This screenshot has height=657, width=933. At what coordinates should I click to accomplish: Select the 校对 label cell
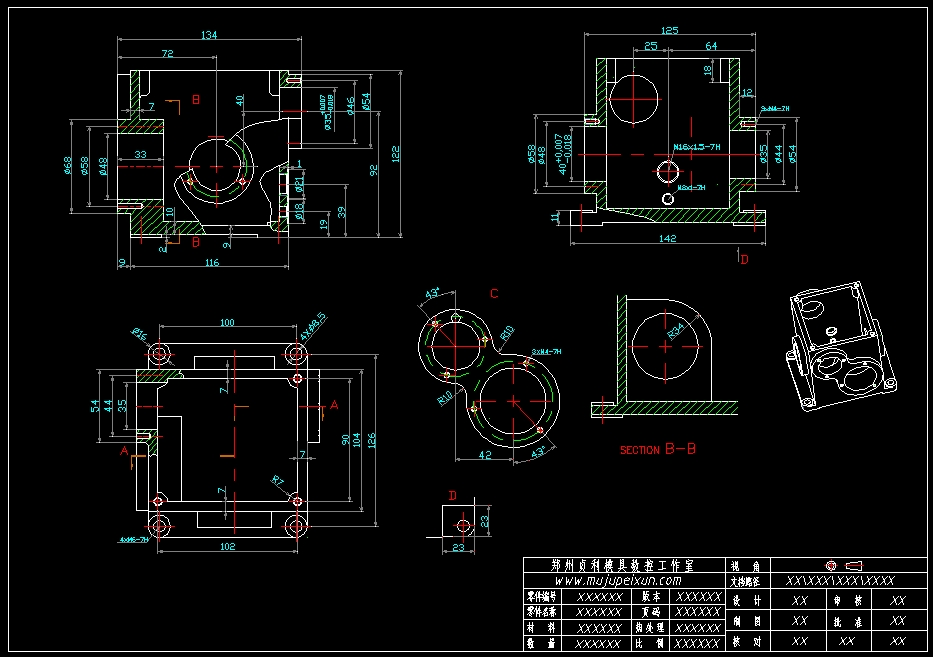[747, 641]
